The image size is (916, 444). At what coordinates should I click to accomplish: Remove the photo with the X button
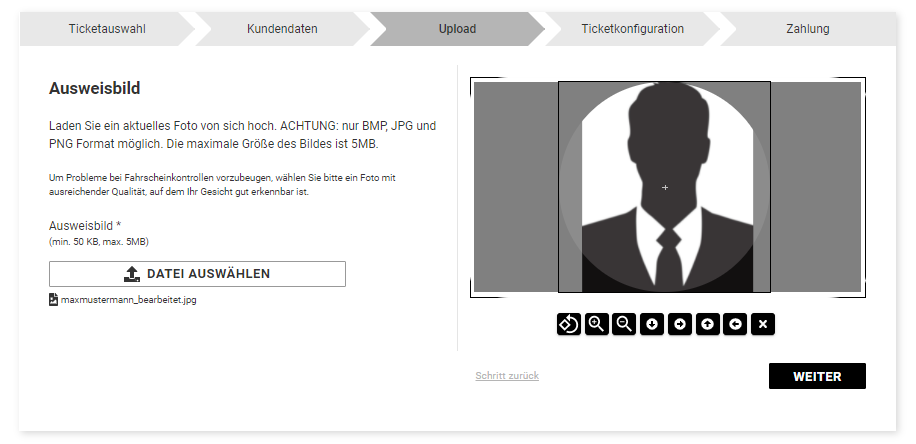pos(763,324)
